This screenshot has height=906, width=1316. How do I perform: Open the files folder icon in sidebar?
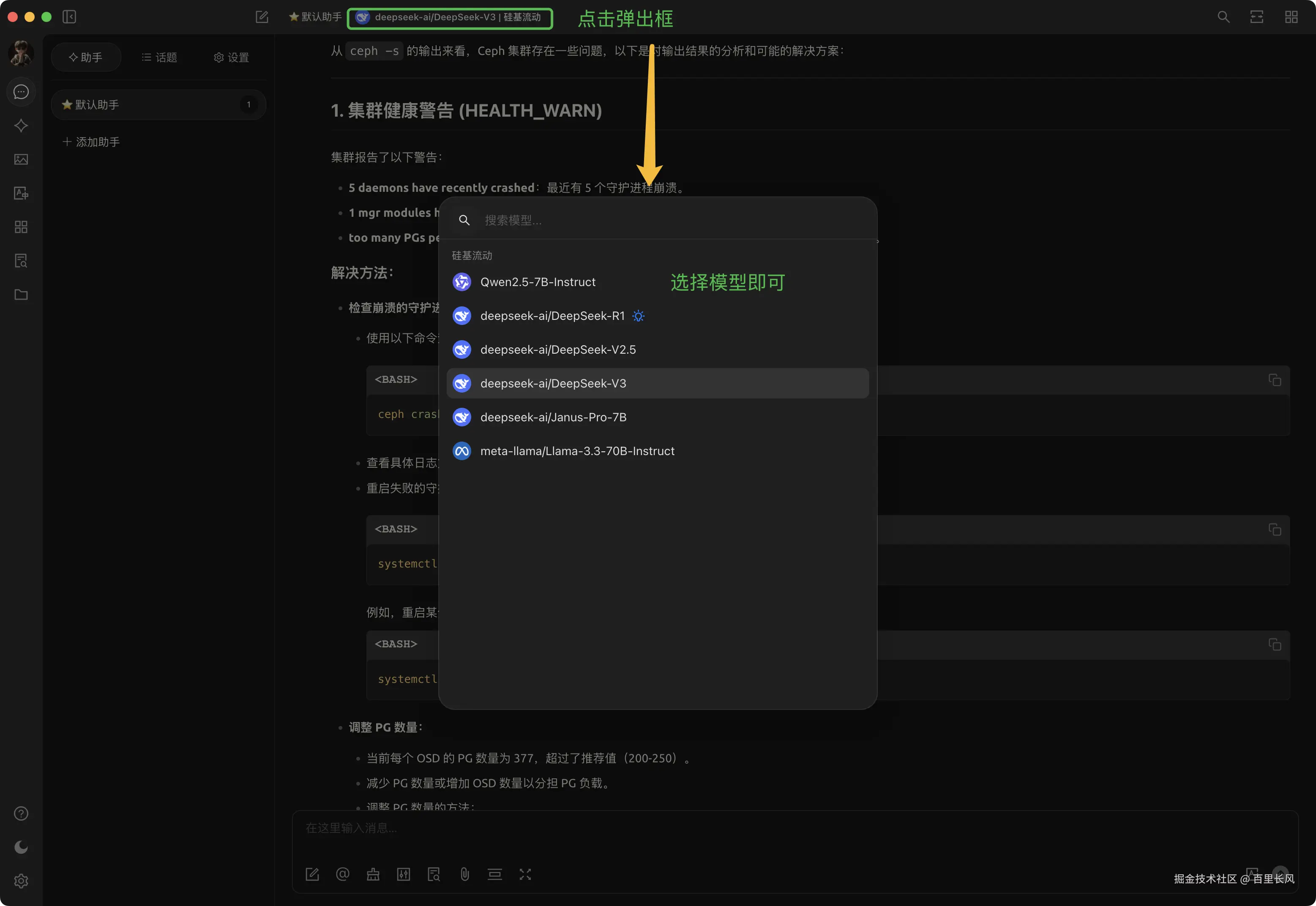click(21, 295)
